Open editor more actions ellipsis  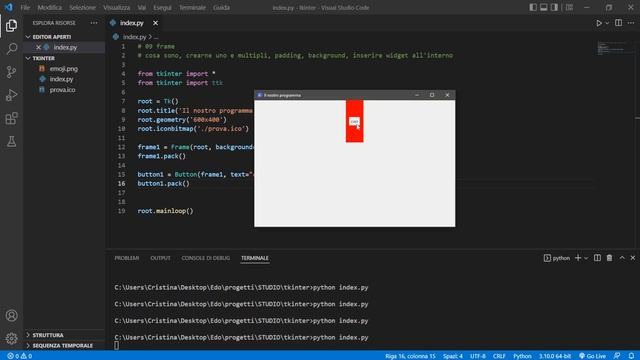[631, 23]
